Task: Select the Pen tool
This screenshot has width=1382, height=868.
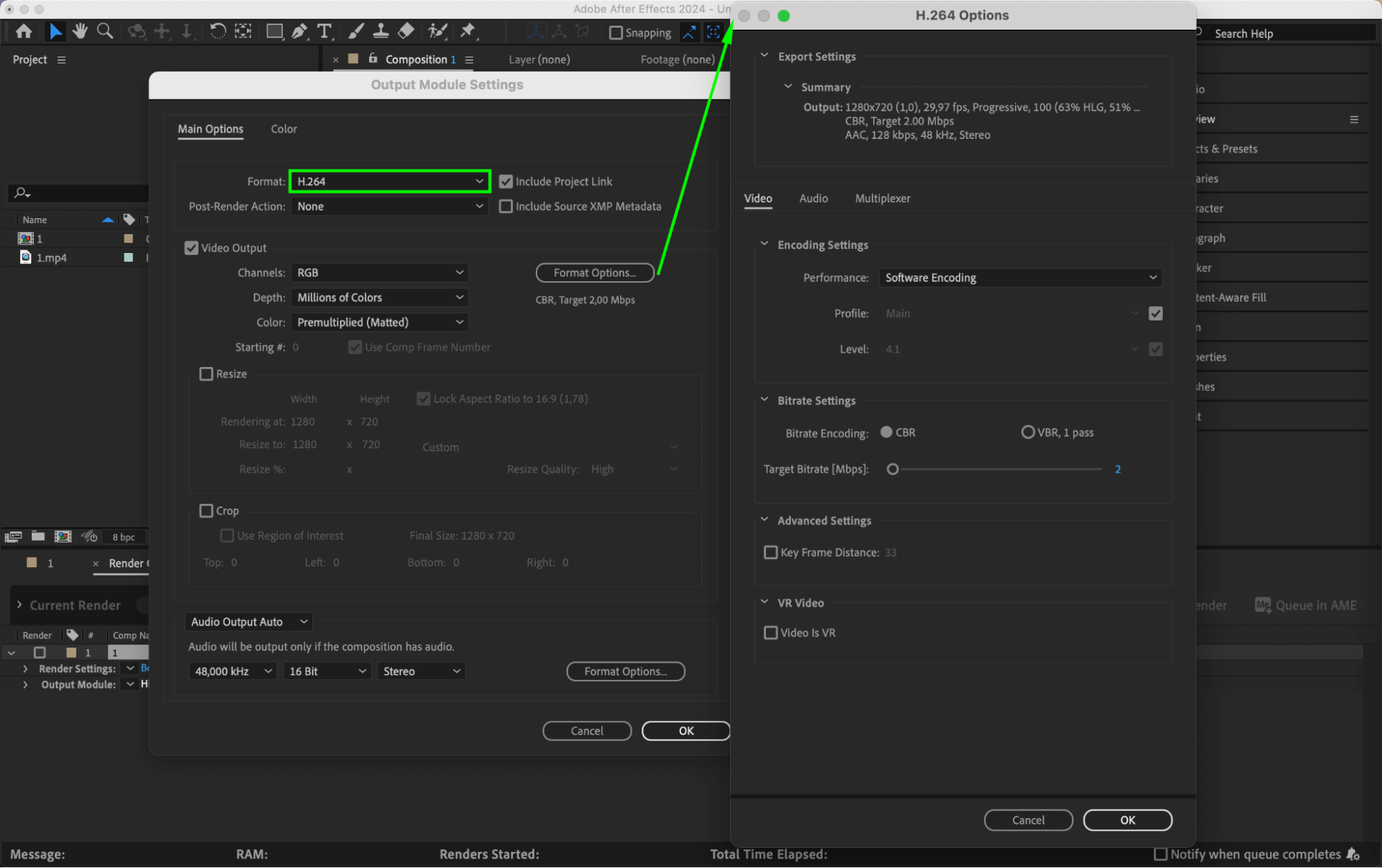Action: tap(299, 31)
